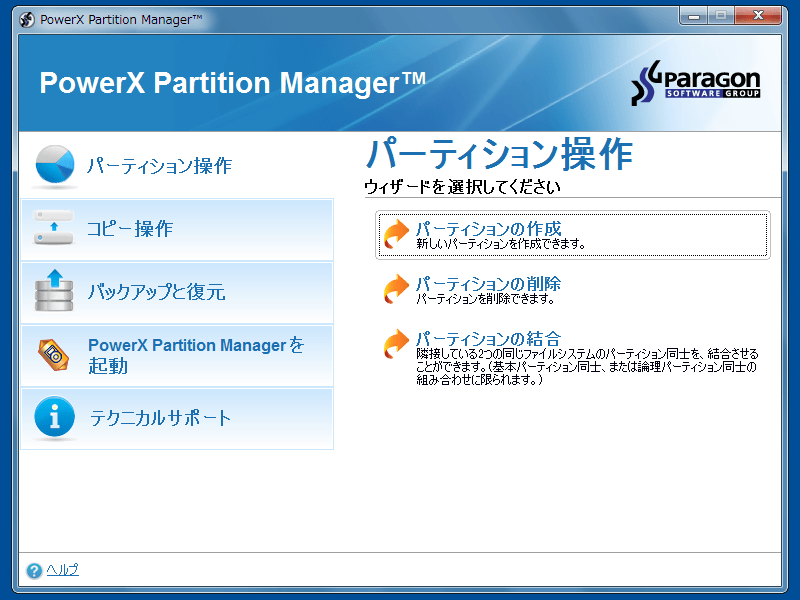Click description text 新しいパーティションを作成できます。
Screen dimensions: 800x600
(x=501, y=244)
